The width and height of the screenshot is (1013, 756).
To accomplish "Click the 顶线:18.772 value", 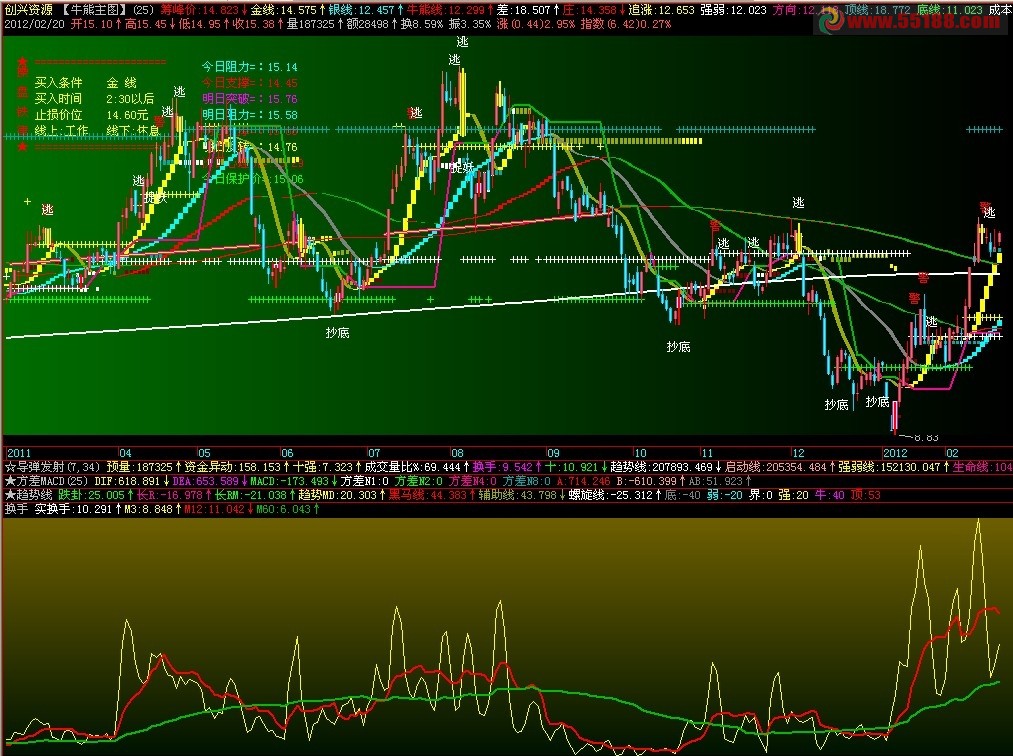I will [x=877, y=10].
